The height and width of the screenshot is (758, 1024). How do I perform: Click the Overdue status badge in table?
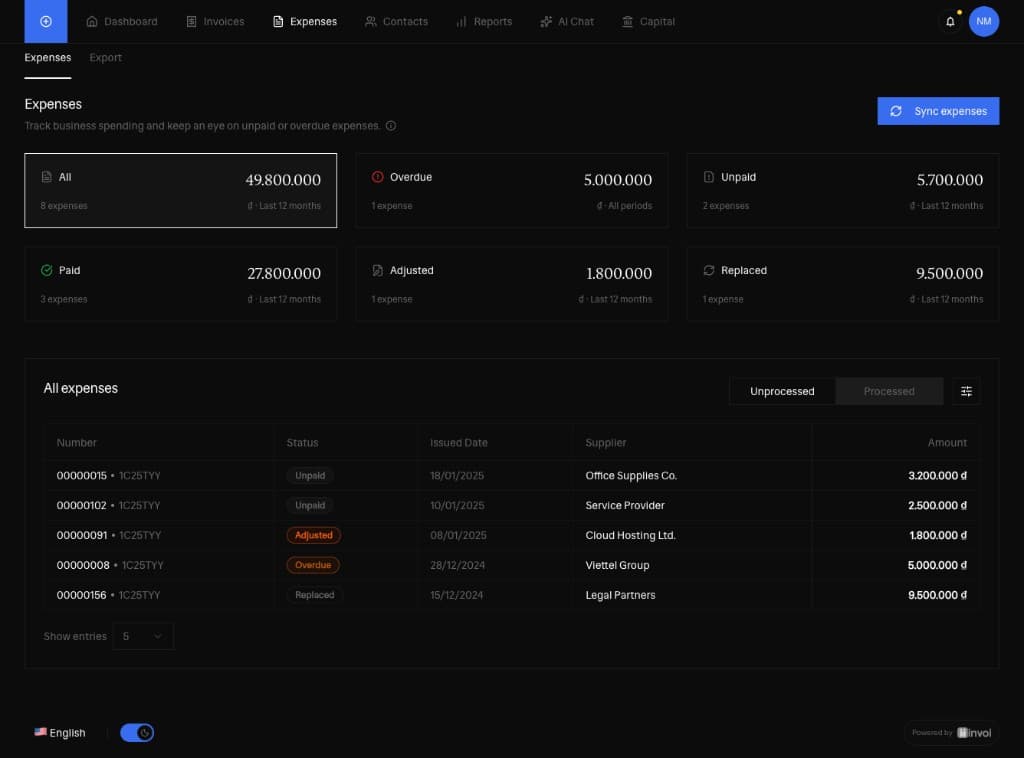(x=313, y=565)
